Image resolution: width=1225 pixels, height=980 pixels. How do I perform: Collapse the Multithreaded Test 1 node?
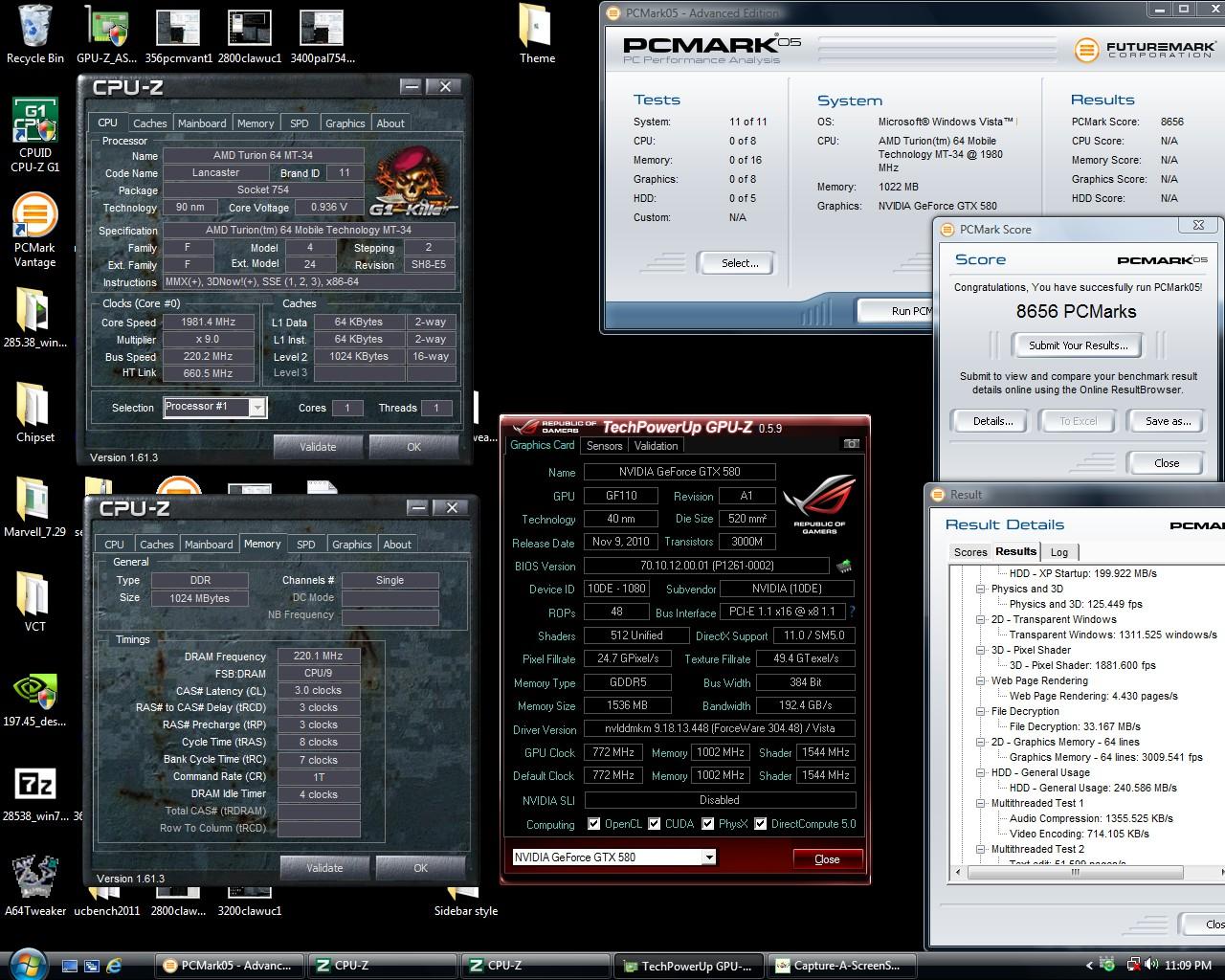click(981, 803)
